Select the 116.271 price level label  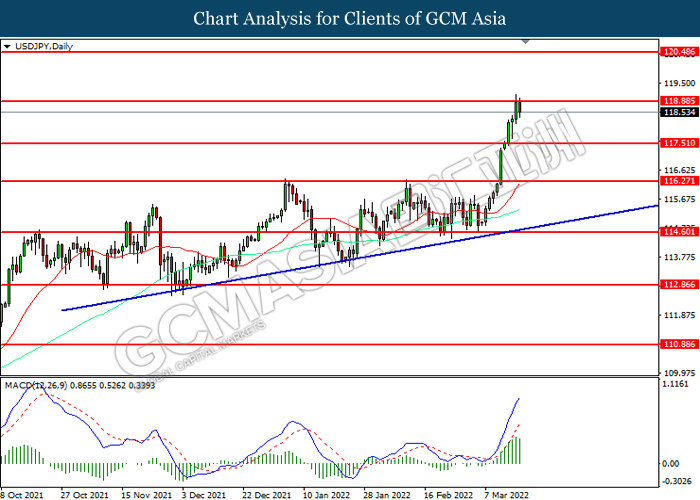(x=679, y=181)
